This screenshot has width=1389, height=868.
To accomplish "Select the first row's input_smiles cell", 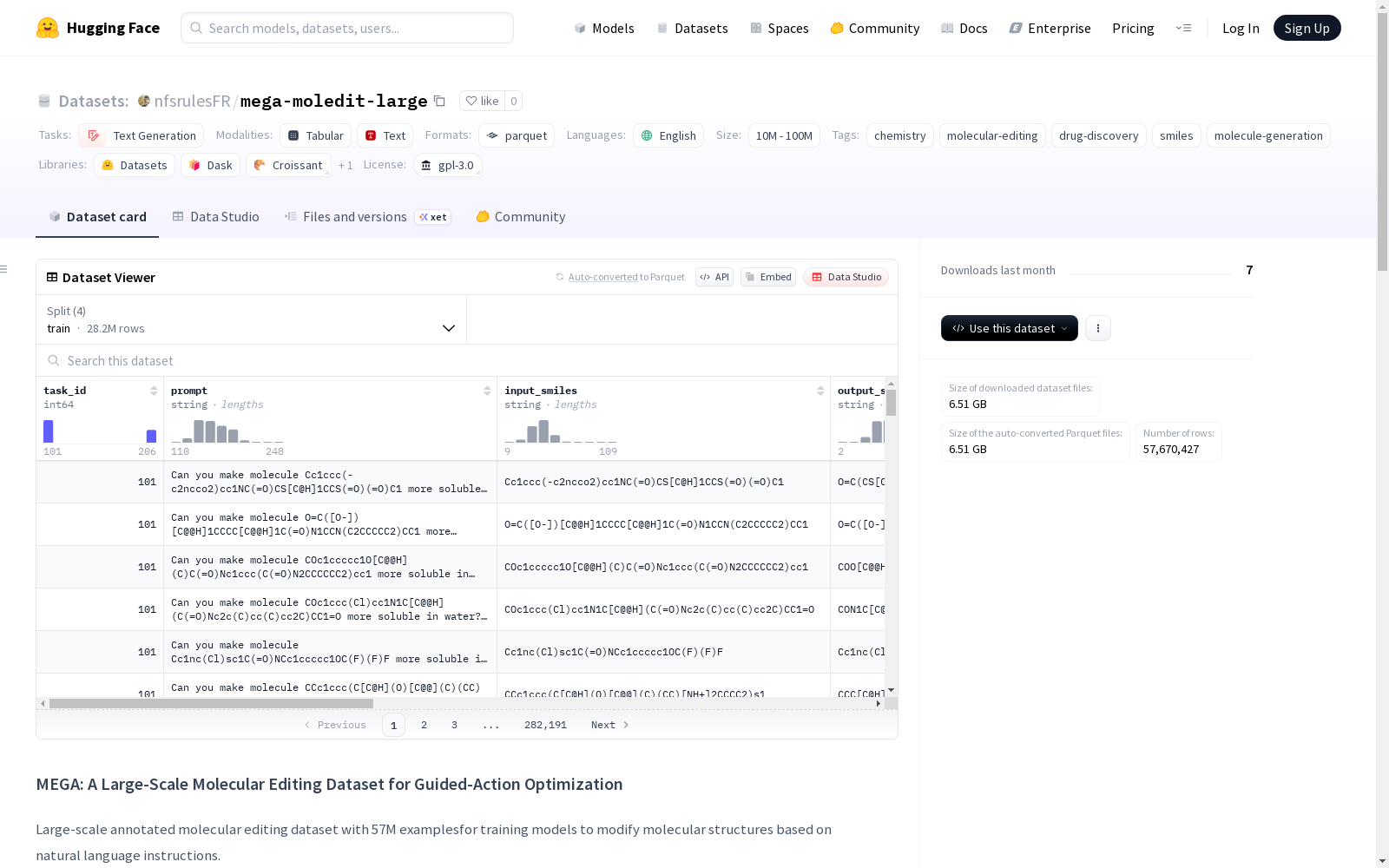I will click(x=663, y=482).
